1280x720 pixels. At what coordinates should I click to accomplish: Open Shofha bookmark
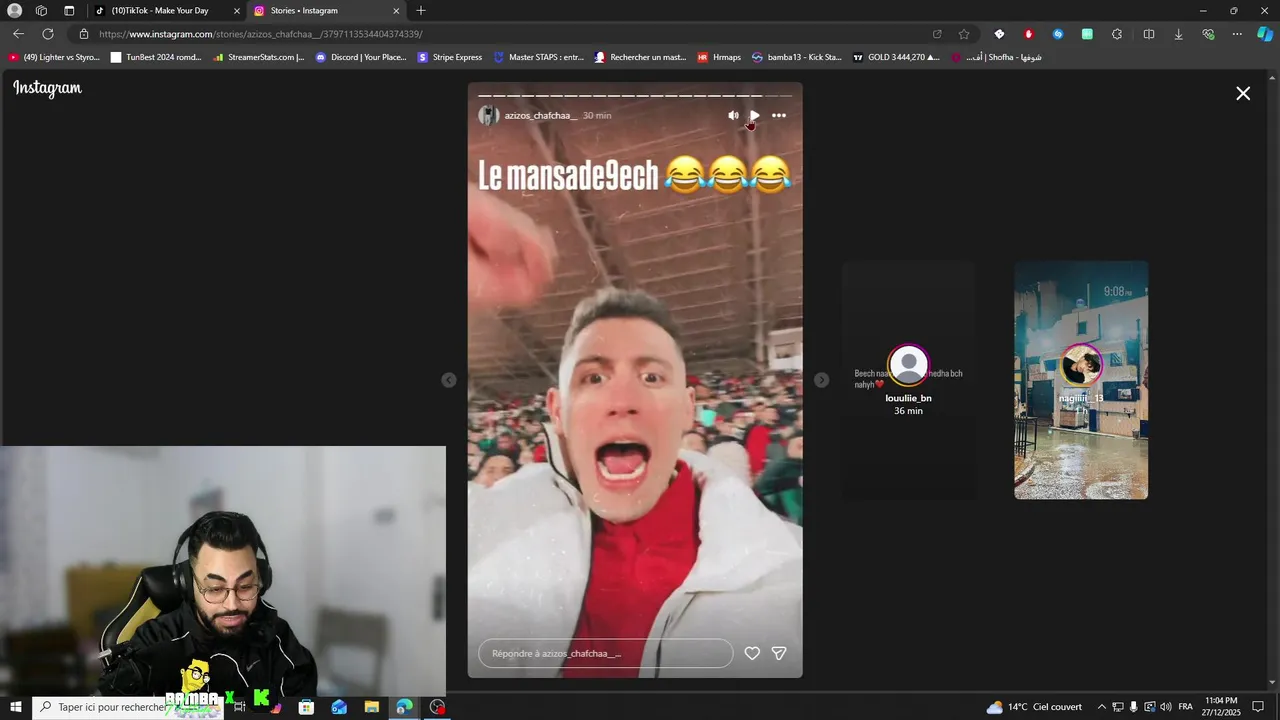[x=996, y=57]
